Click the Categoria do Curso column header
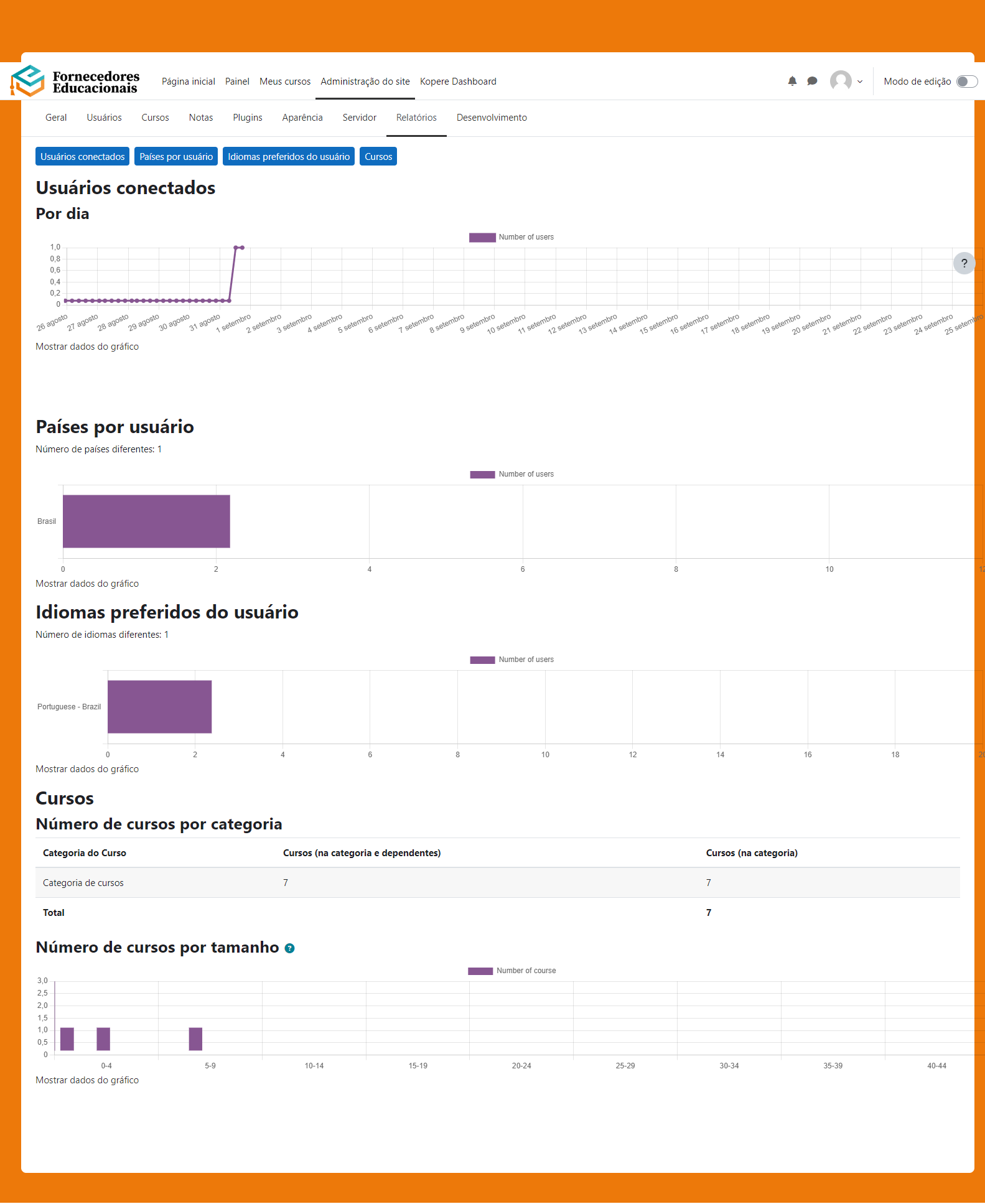 point(85,853)
